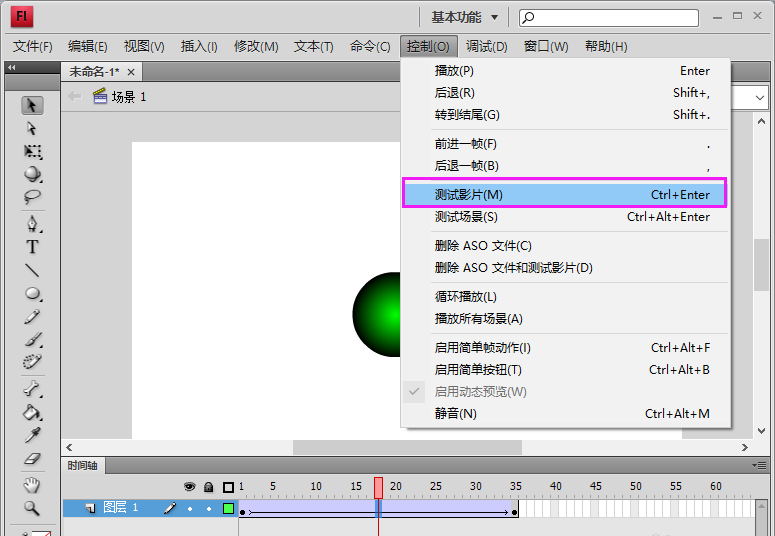Click the show all layers as outlines icon

tap(228, 488)
